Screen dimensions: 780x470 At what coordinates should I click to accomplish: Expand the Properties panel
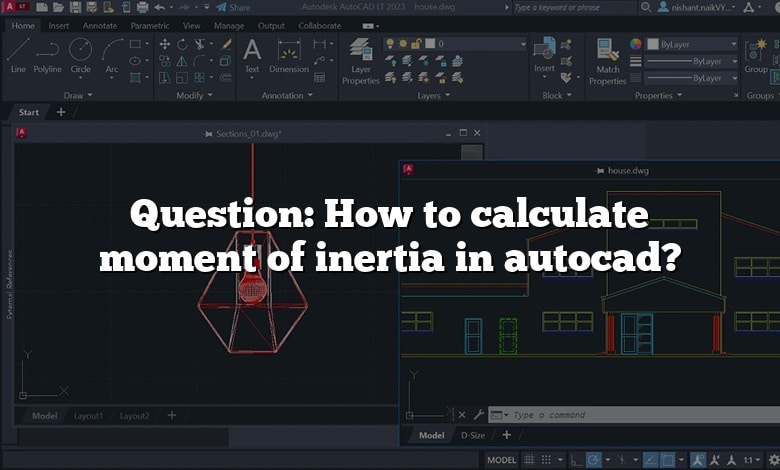[659, 95]
